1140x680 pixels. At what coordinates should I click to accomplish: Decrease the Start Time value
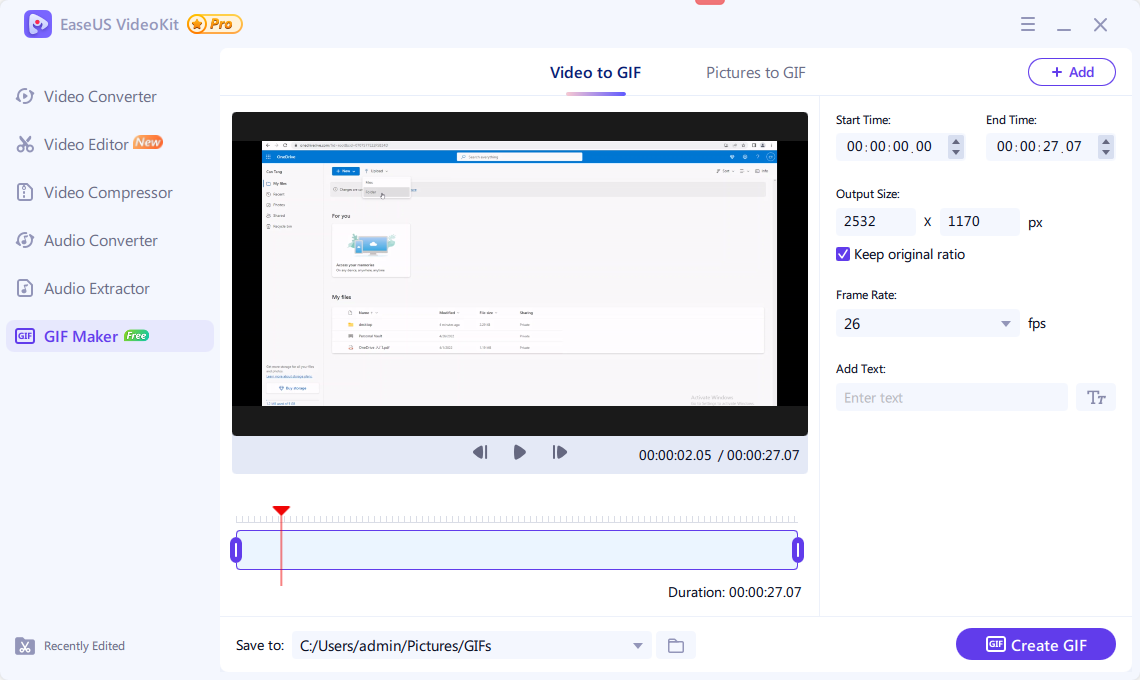(956, 153)
